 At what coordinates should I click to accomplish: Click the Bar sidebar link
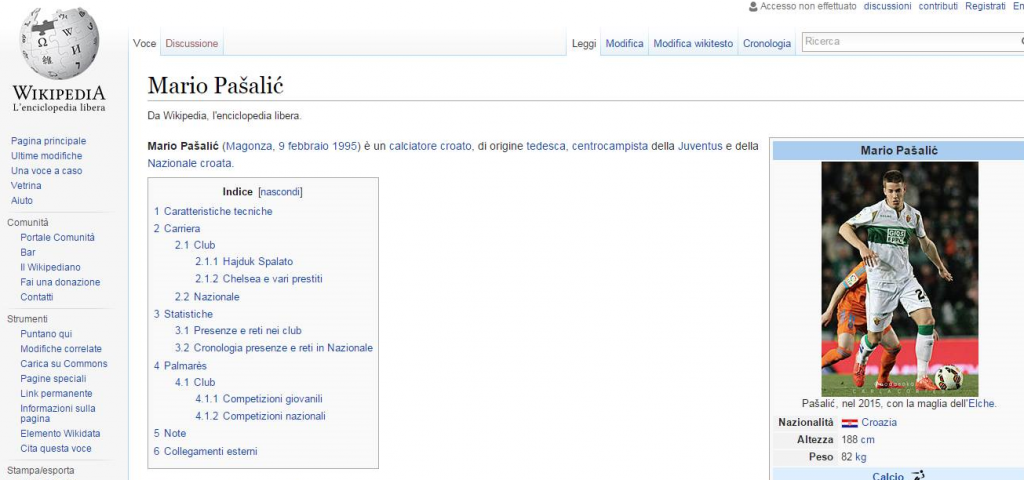[x=28, y=253]
